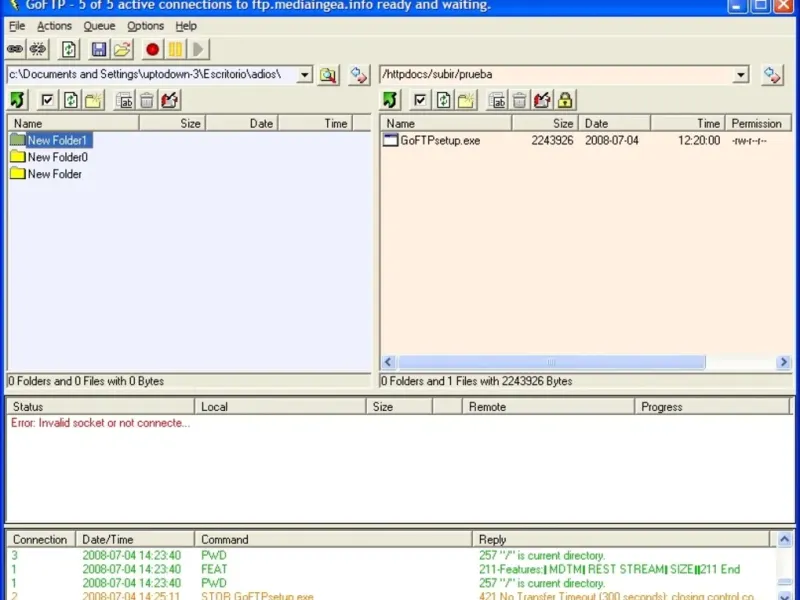Click the yellow Pause queue button
Image resolution: width=800 pixels, height=600 pixels.
click(x=175, y=48)
